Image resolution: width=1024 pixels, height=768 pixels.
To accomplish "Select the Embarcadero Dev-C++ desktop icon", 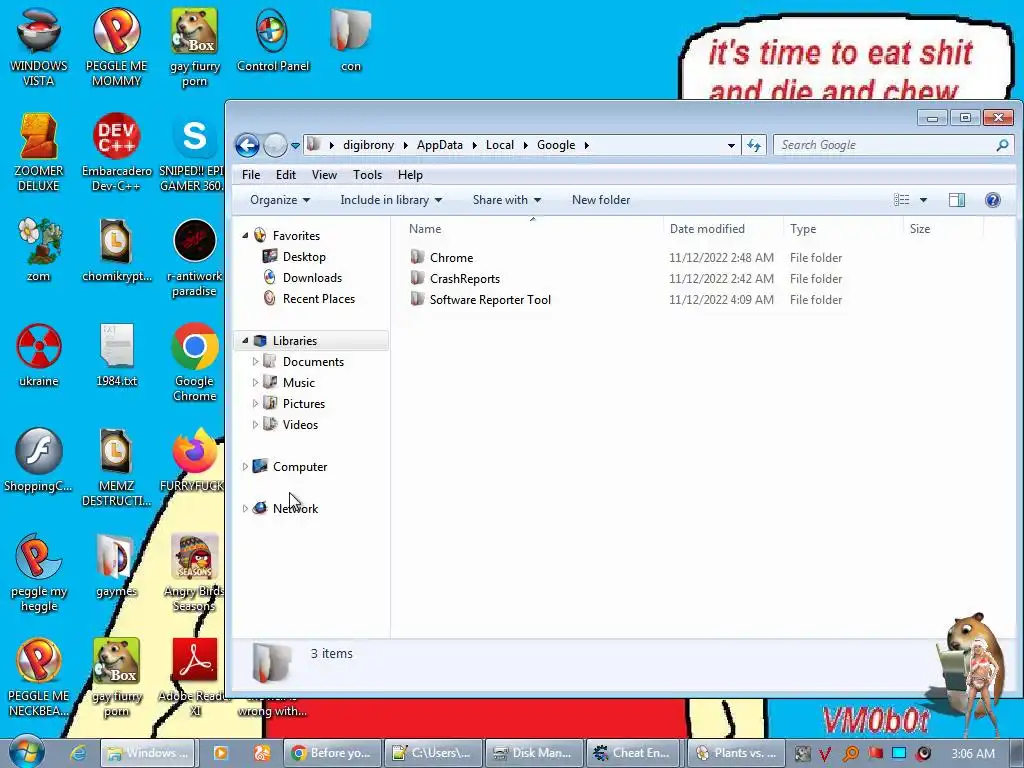I will [x=116, y=152].
